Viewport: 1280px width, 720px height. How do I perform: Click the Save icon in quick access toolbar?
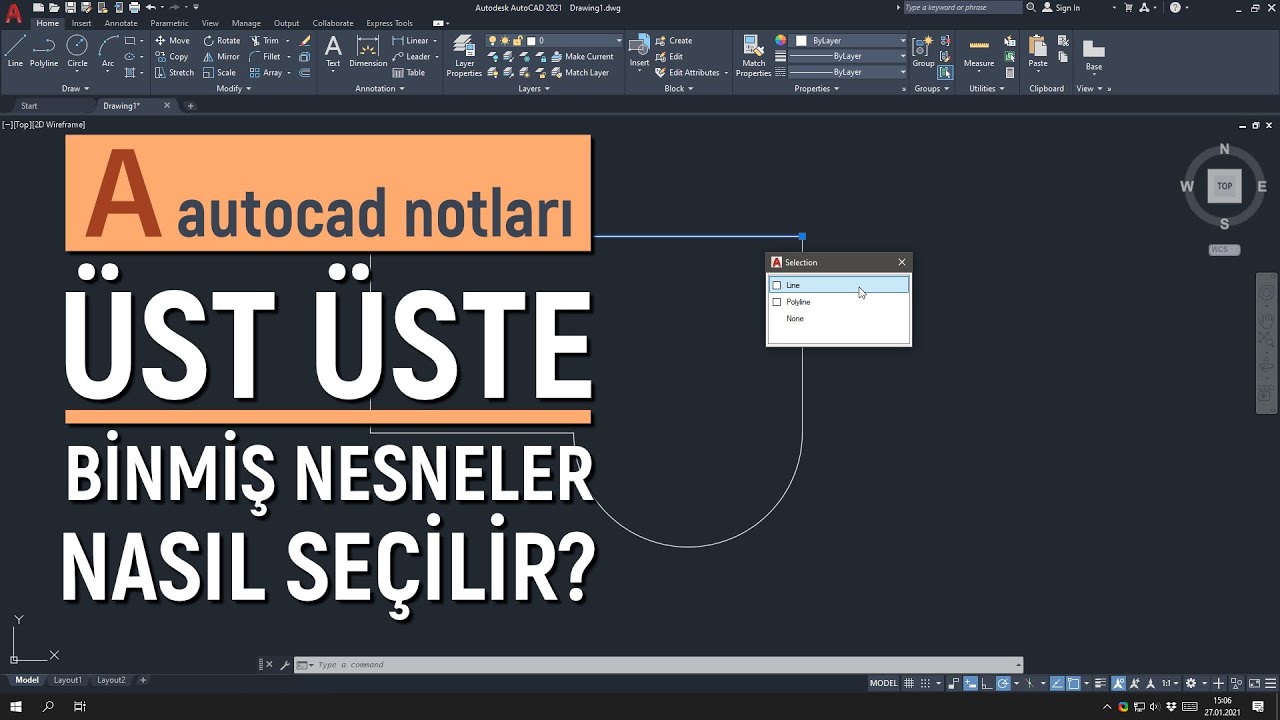tap(70, 7)
